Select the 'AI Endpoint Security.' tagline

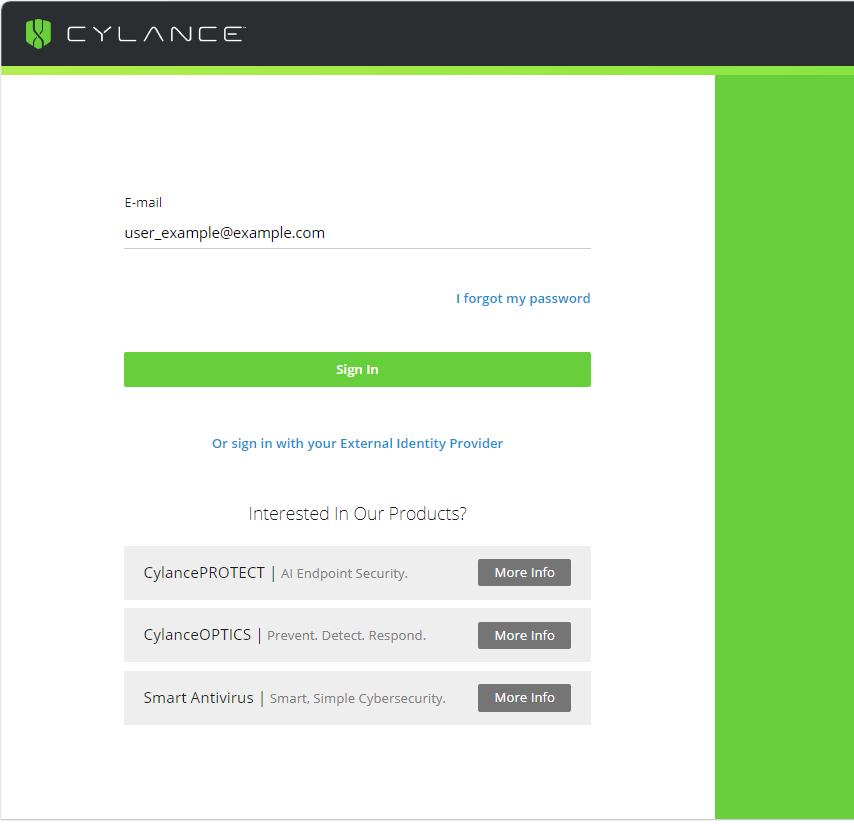344,573
